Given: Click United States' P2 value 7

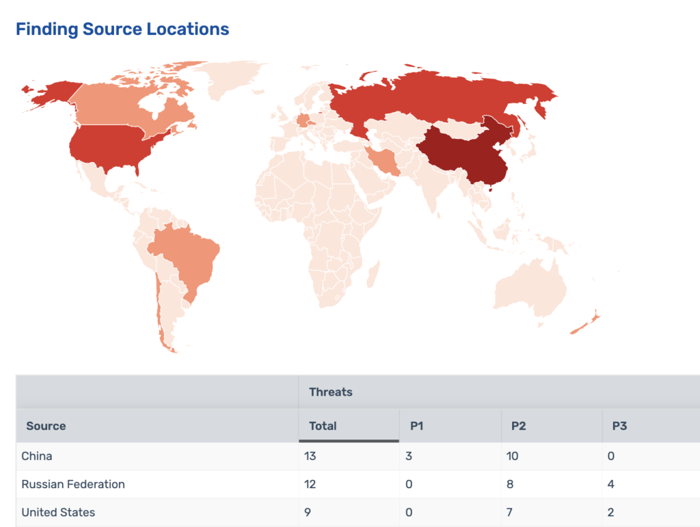Looking at the screenshot, I should pos(509,512).
